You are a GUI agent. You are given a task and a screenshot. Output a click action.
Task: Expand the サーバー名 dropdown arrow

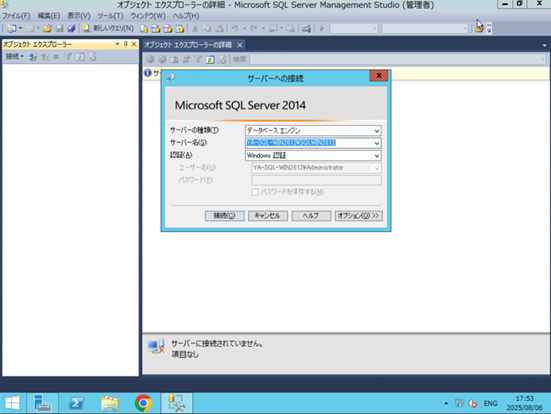(377, 143)
